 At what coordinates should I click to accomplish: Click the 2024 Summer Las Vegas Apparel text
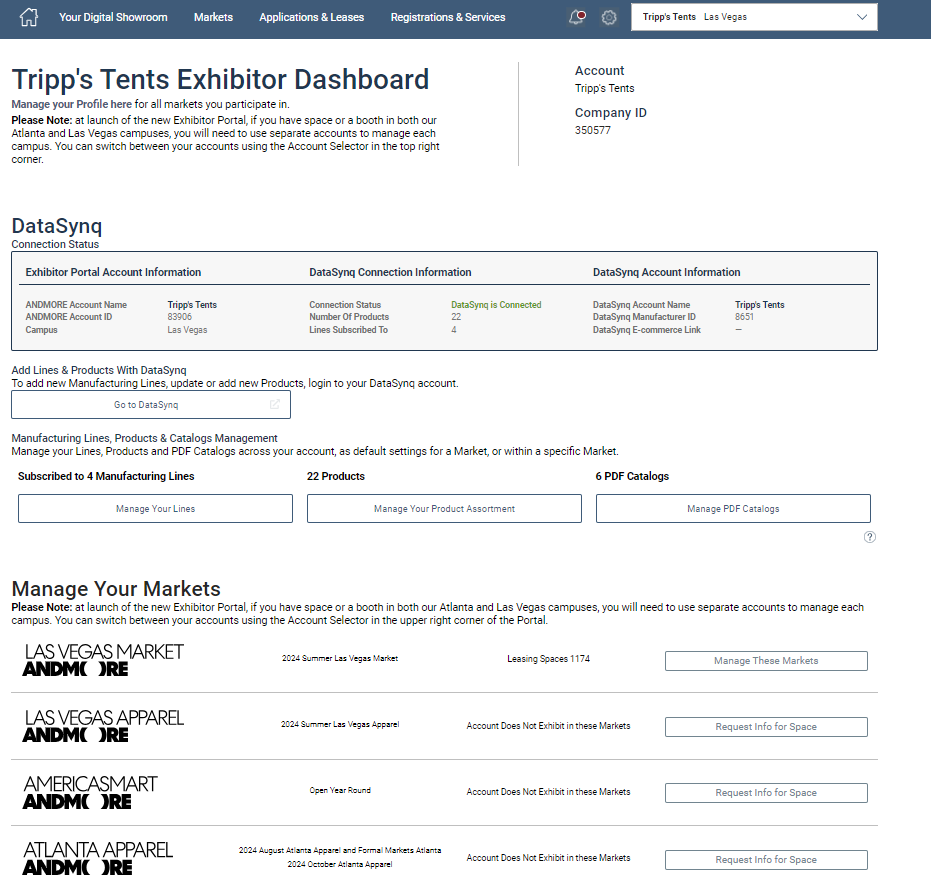[x=340, y=724]
